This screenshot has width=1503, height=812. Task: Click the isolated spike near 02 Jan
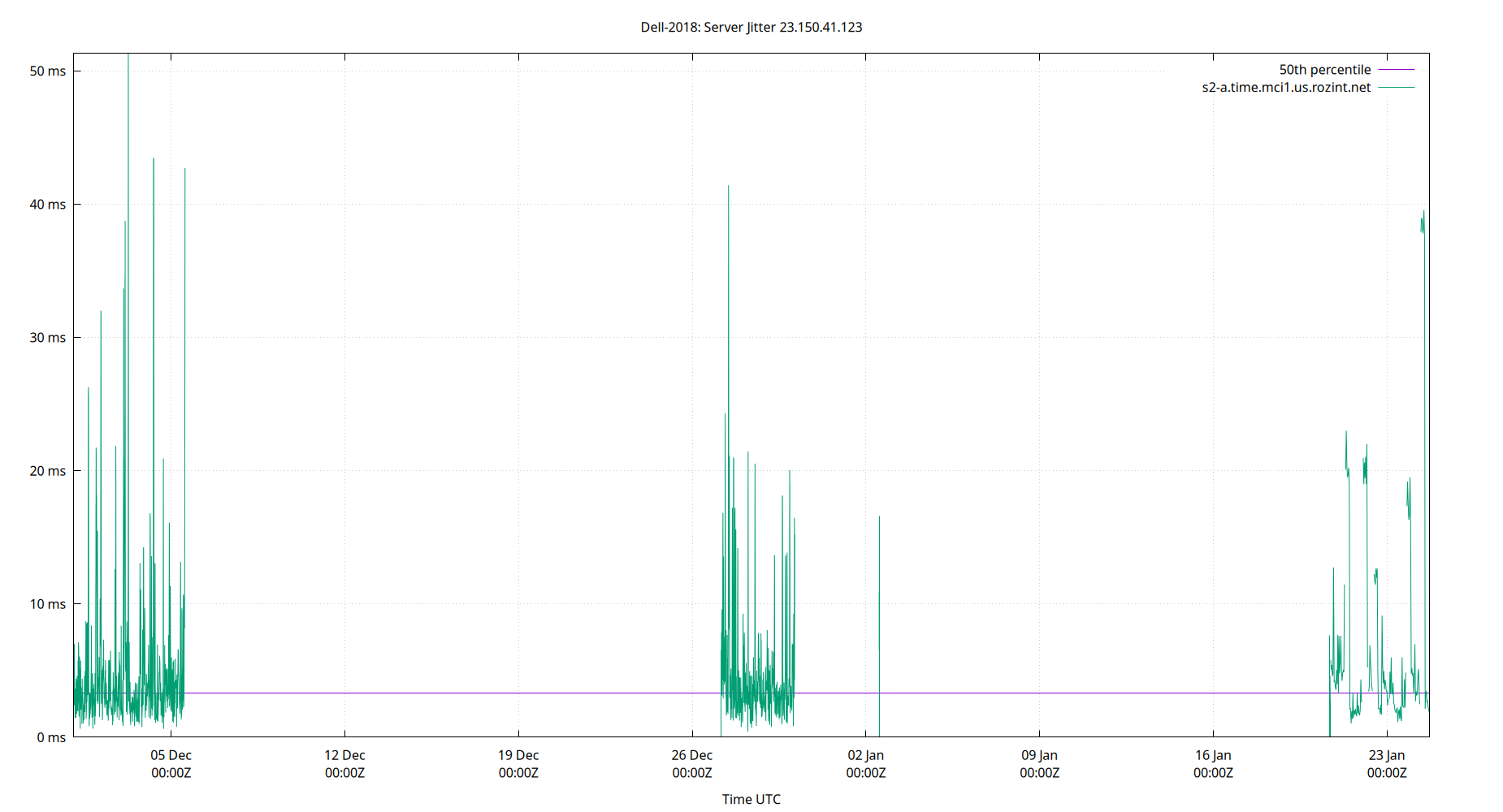click(x=881, y=568)
